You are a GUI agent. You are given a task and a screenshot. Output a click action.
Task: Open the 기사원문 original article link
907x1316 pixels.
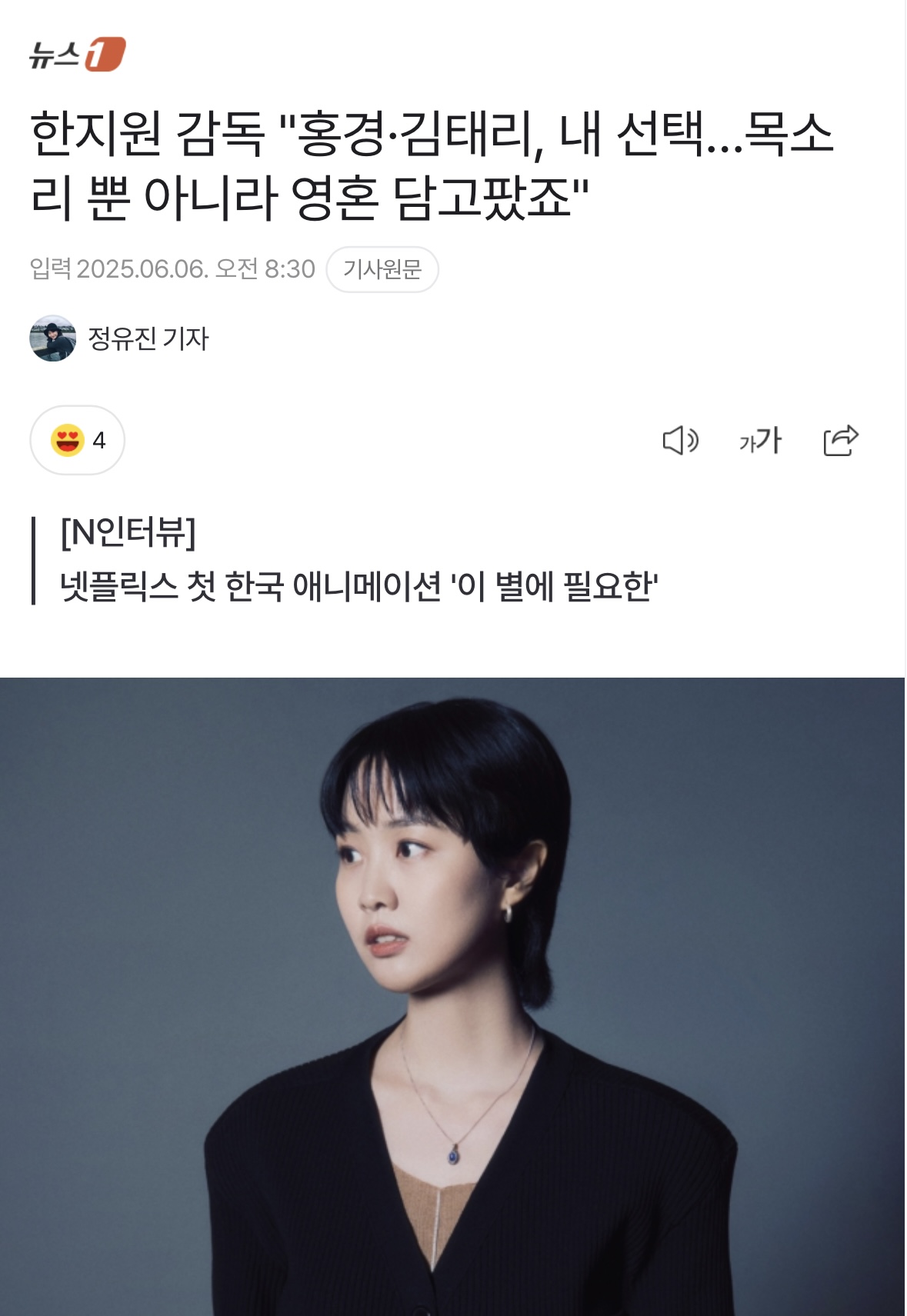[382, 269]
